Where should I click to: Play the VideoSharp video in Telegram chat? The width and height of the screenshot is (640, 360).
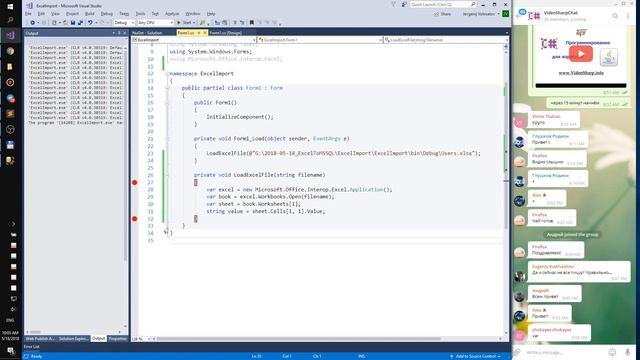click(581, 54)
